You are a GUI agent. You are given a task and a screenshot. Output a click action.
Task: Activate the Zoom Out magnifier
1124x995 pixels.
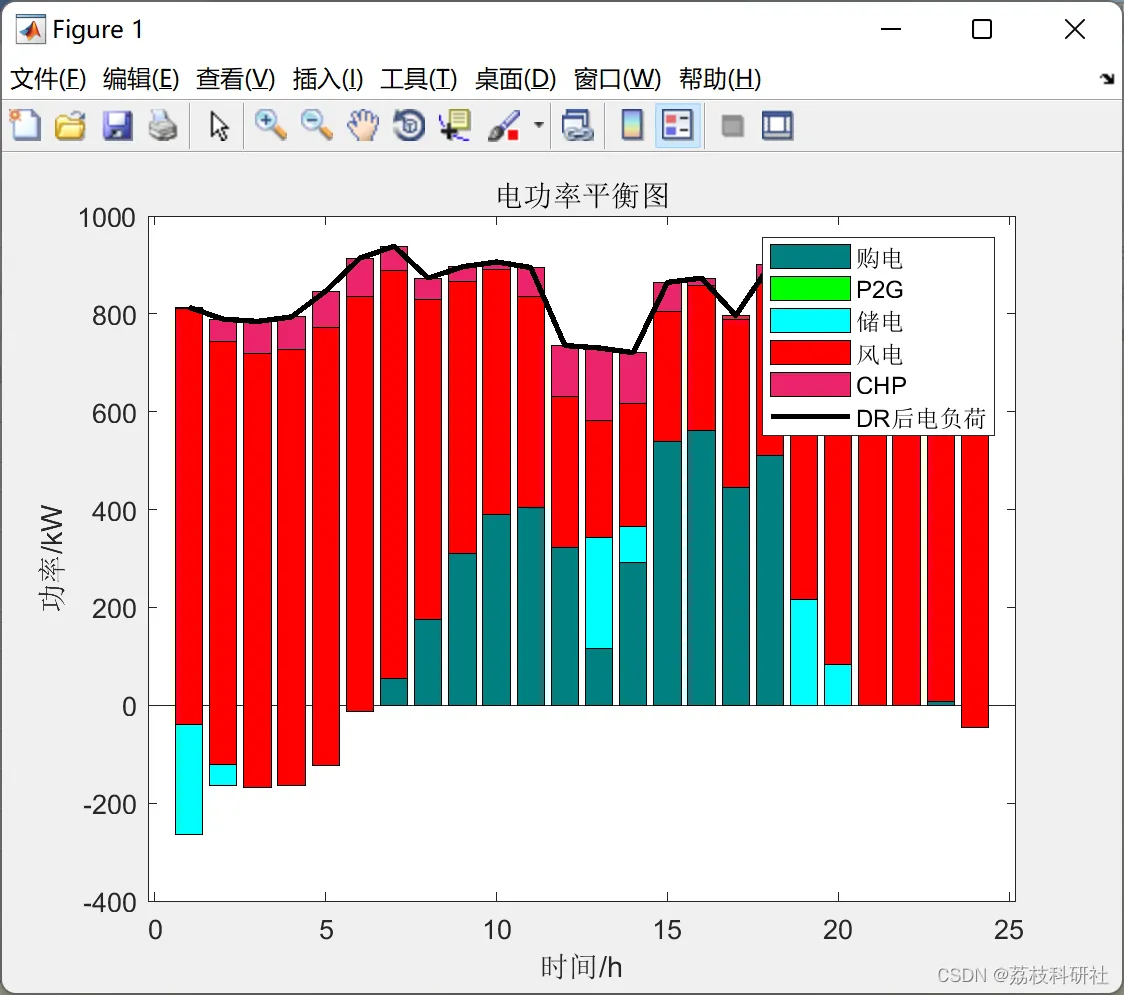pyautogui.click(x=316, y=125)
